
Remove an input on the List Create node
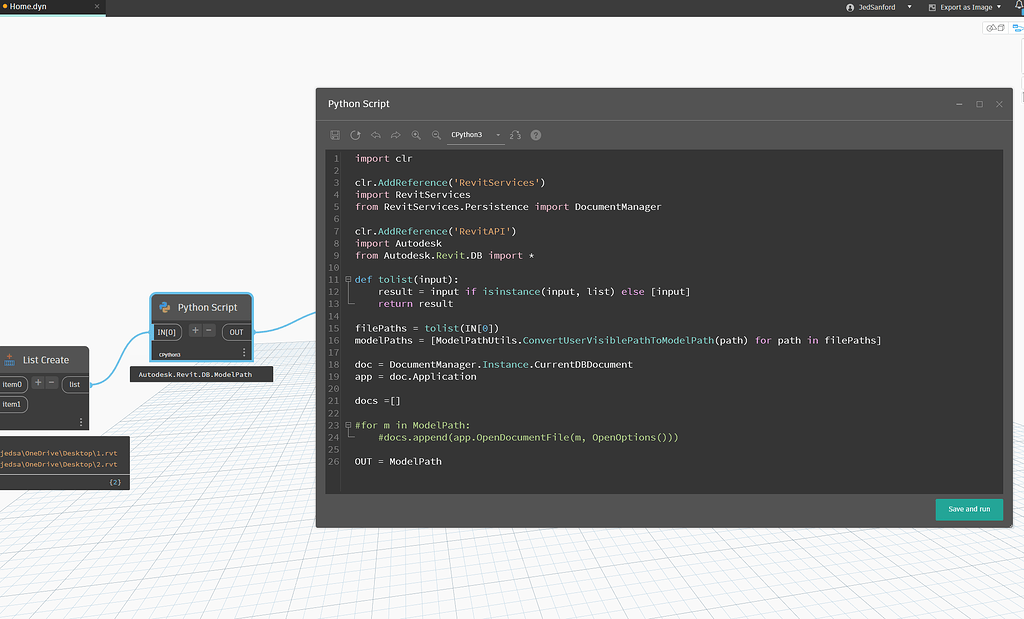click(50, 382)
